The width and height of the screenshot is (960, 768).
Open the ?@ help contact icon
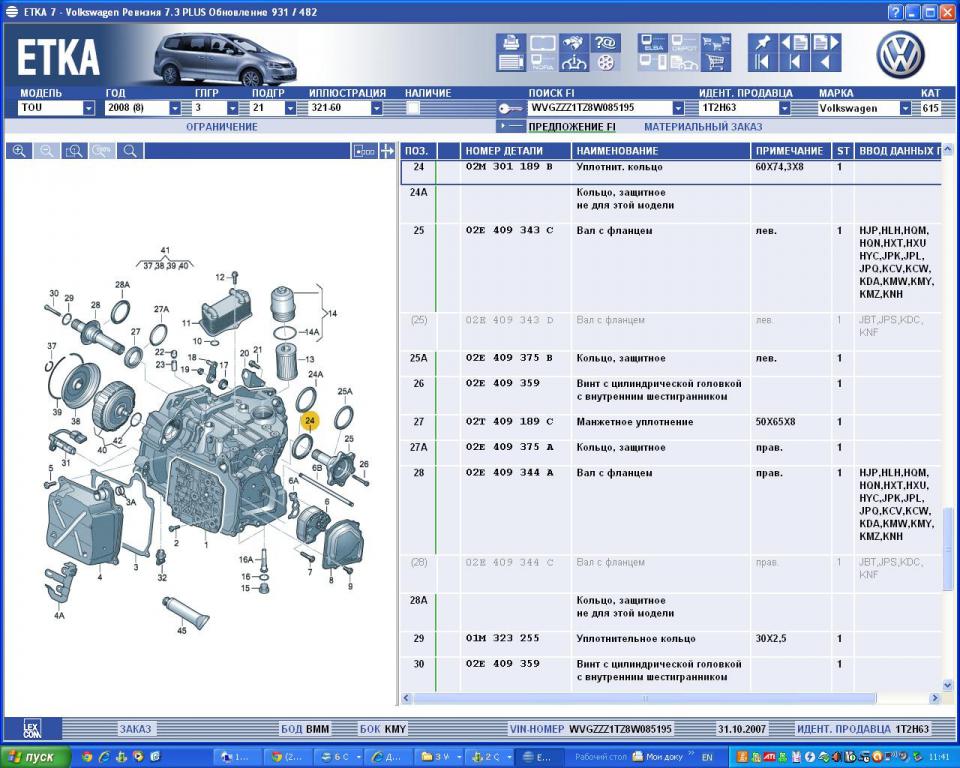coord(605,42)
